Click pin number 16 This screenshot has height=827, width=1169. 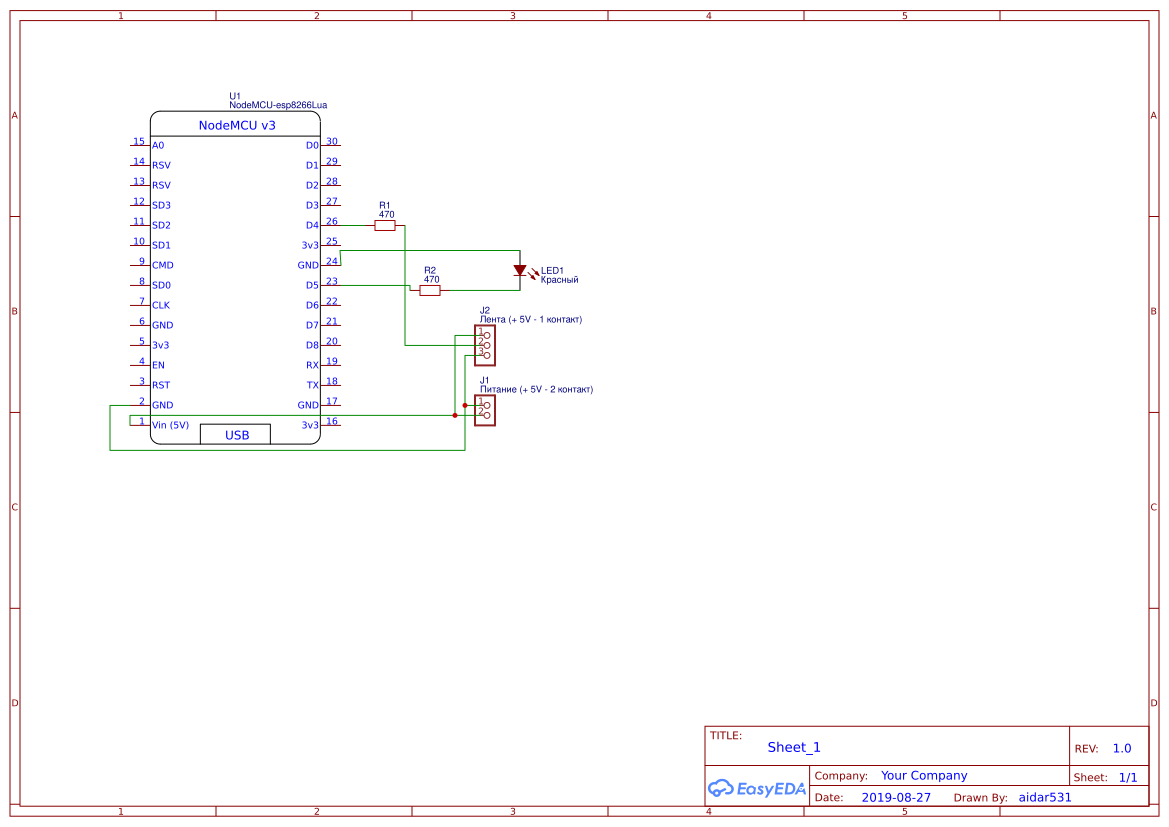tap(332, 421)
